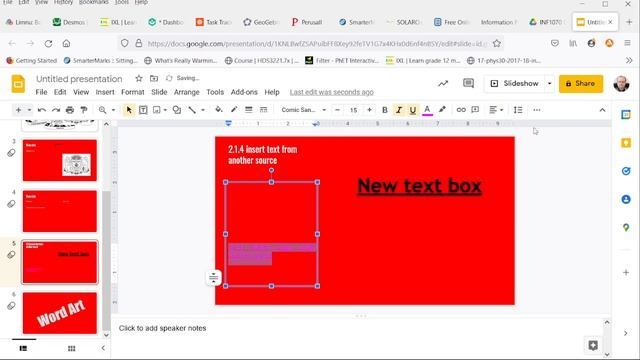This screenshot has height=360, width=640.
Task: Add a comment from the toolbar
Action: coord(475,110)
